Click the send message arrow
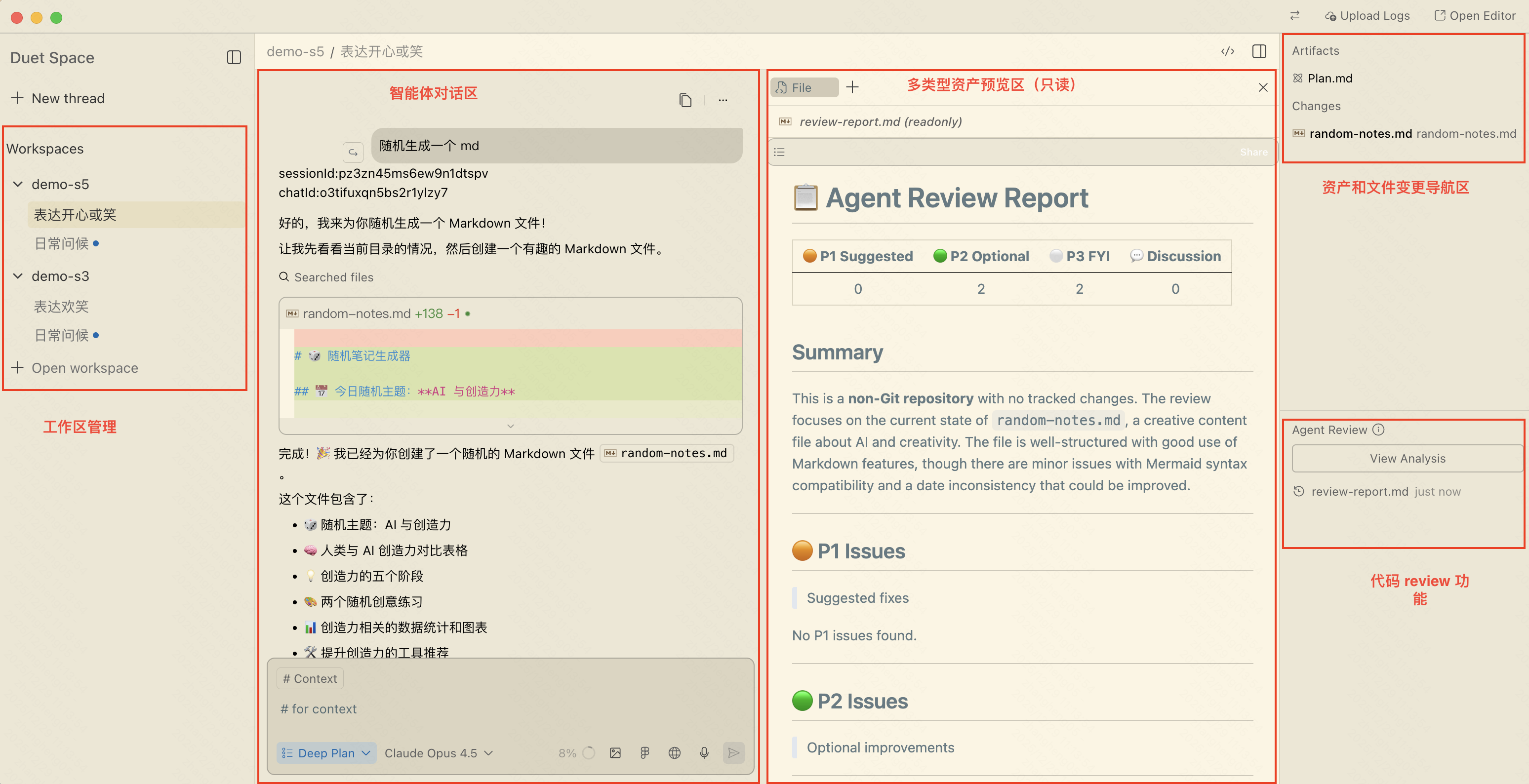Viewport: 1529px width, 784px height. point(734,752)
